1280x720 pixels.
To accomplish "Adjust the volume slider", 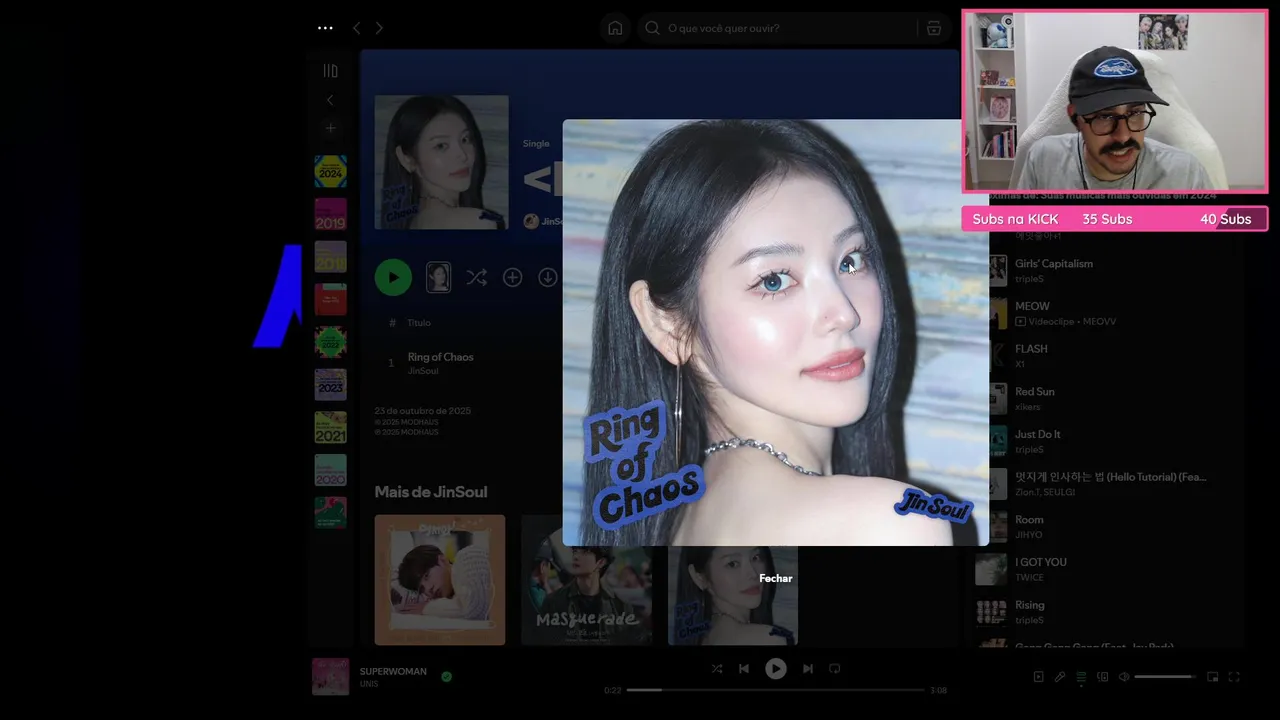I will point(1164,677).
